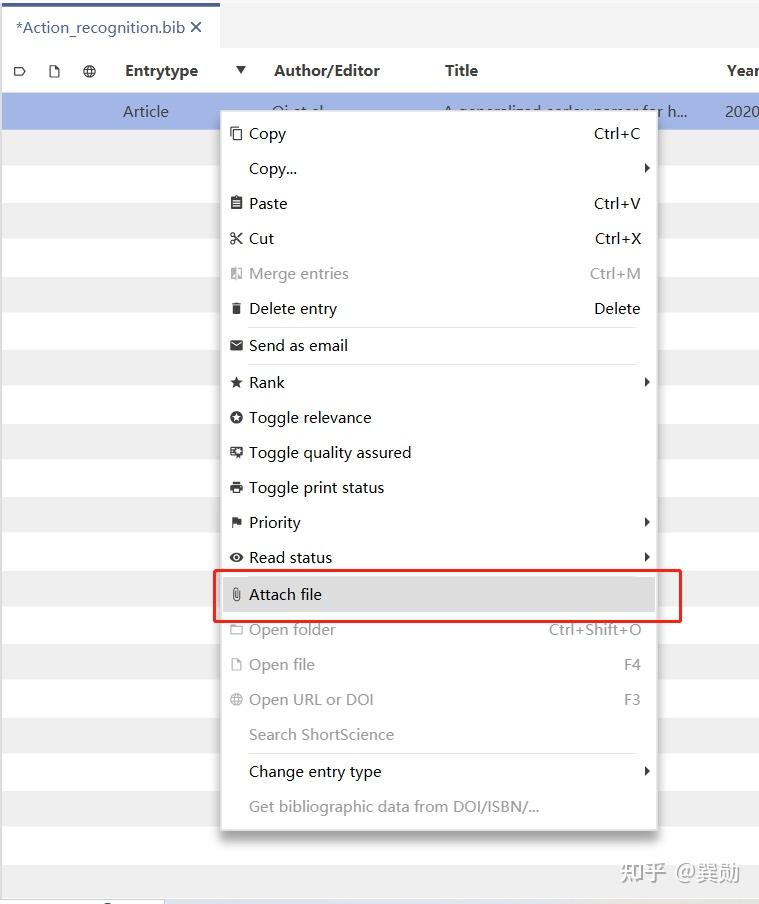Click the Delete entry trash icon

(x=237, y=309)
